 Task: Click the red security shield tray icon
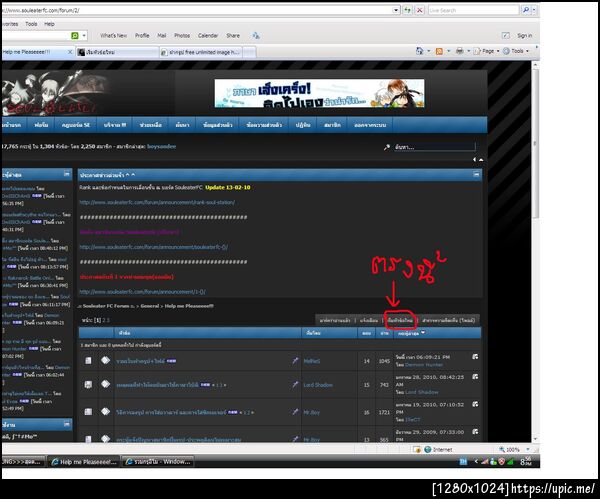(501, 461)
